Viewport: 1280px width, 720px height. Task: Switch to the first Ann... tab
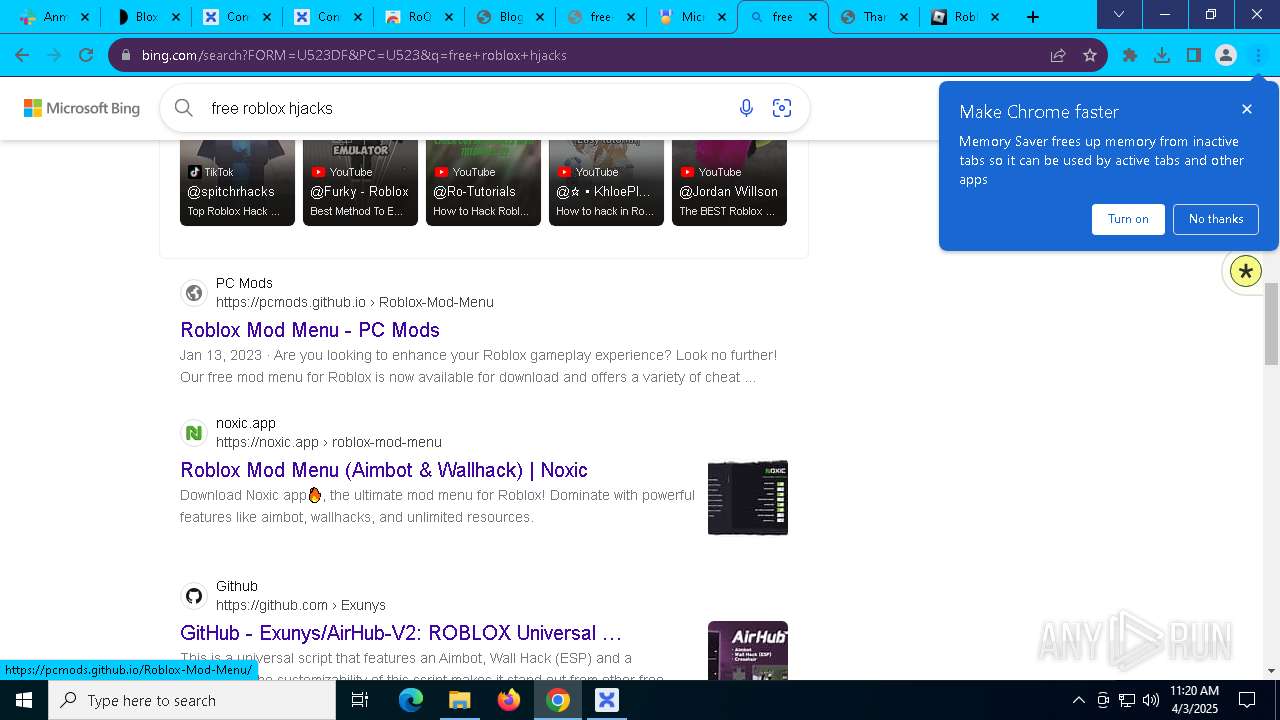[x=56, y=17]
